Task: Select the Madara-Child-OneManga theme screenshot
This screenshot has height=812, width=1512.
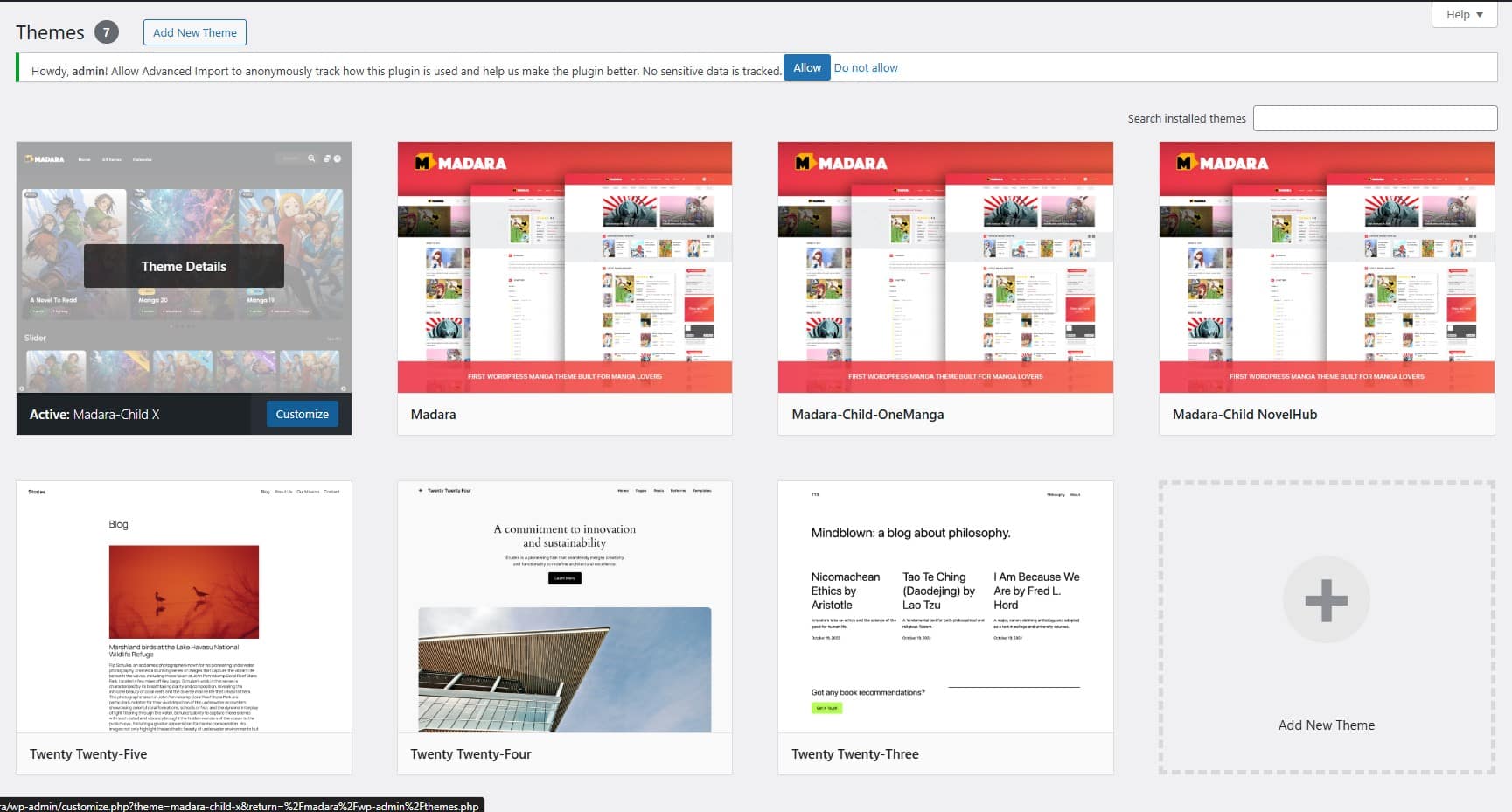Action: coord(945,268)
